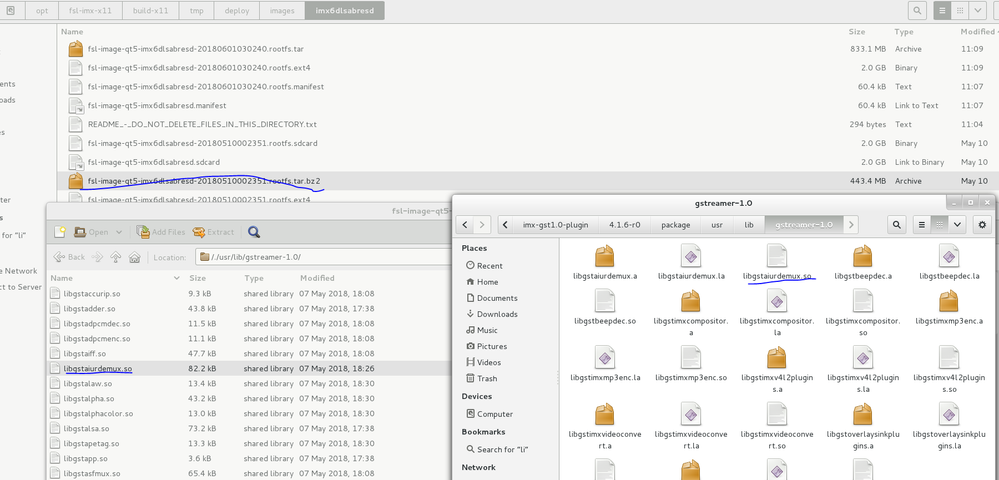Select libgstimxcompositor.la file icon

click(778, 301)
